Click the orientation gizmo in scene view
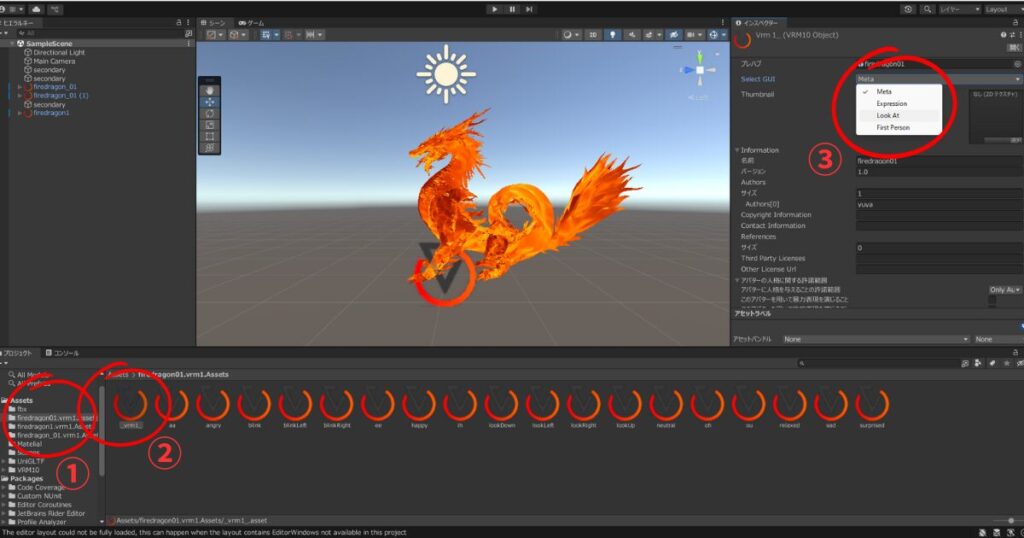The height and width of the screenshot is (538, 1024). point(699,70)
